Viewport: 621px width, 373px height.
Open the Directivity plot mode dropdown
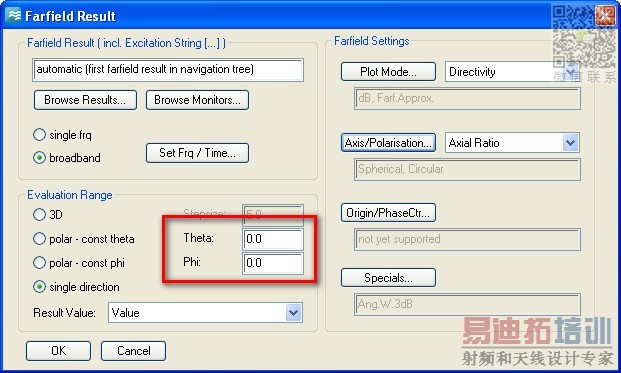[x=570, y=72]
